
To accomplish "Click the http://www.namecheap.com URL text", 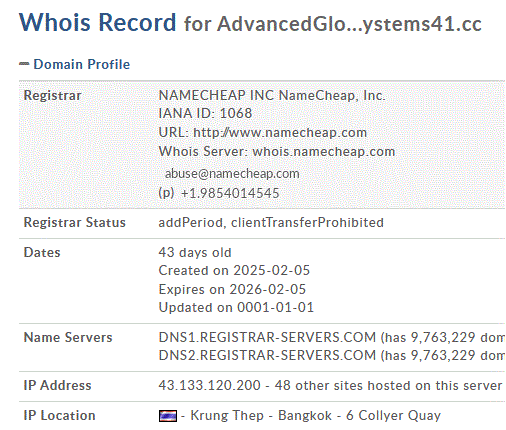I will (280, 133).
